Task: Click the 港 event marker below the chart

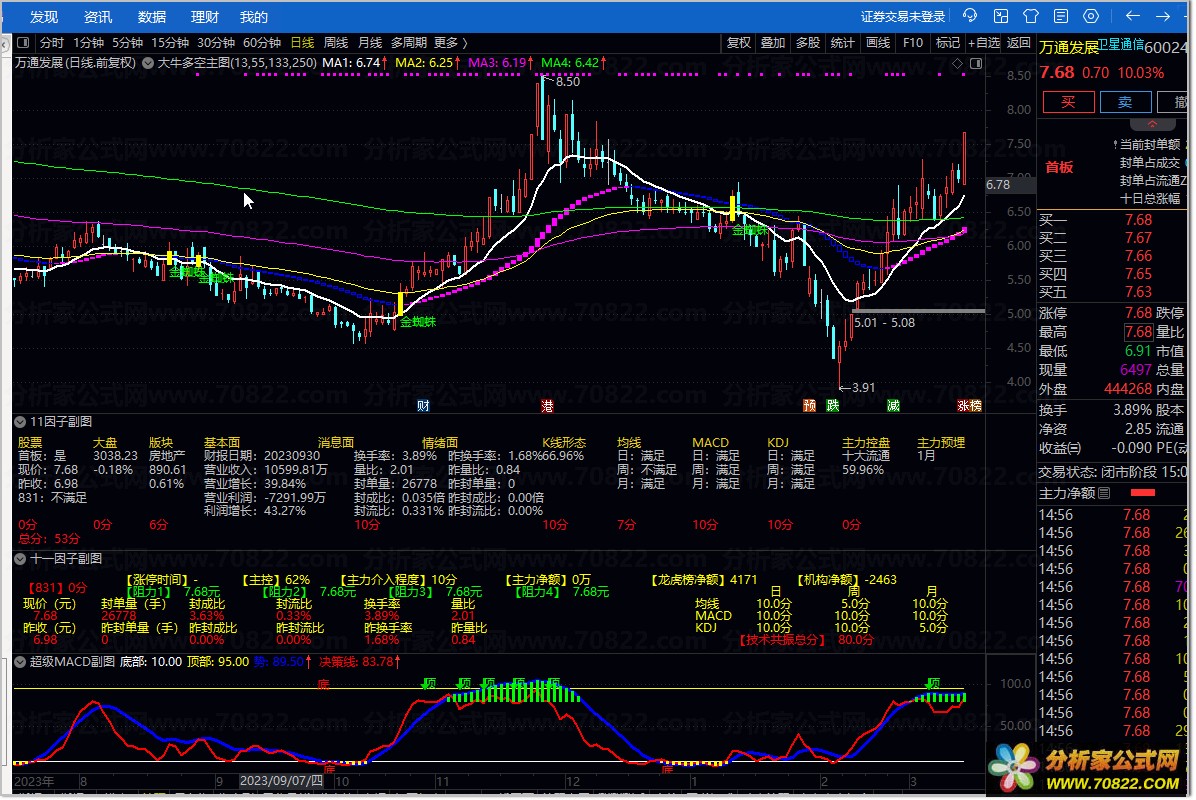Action: coord(547,406)
